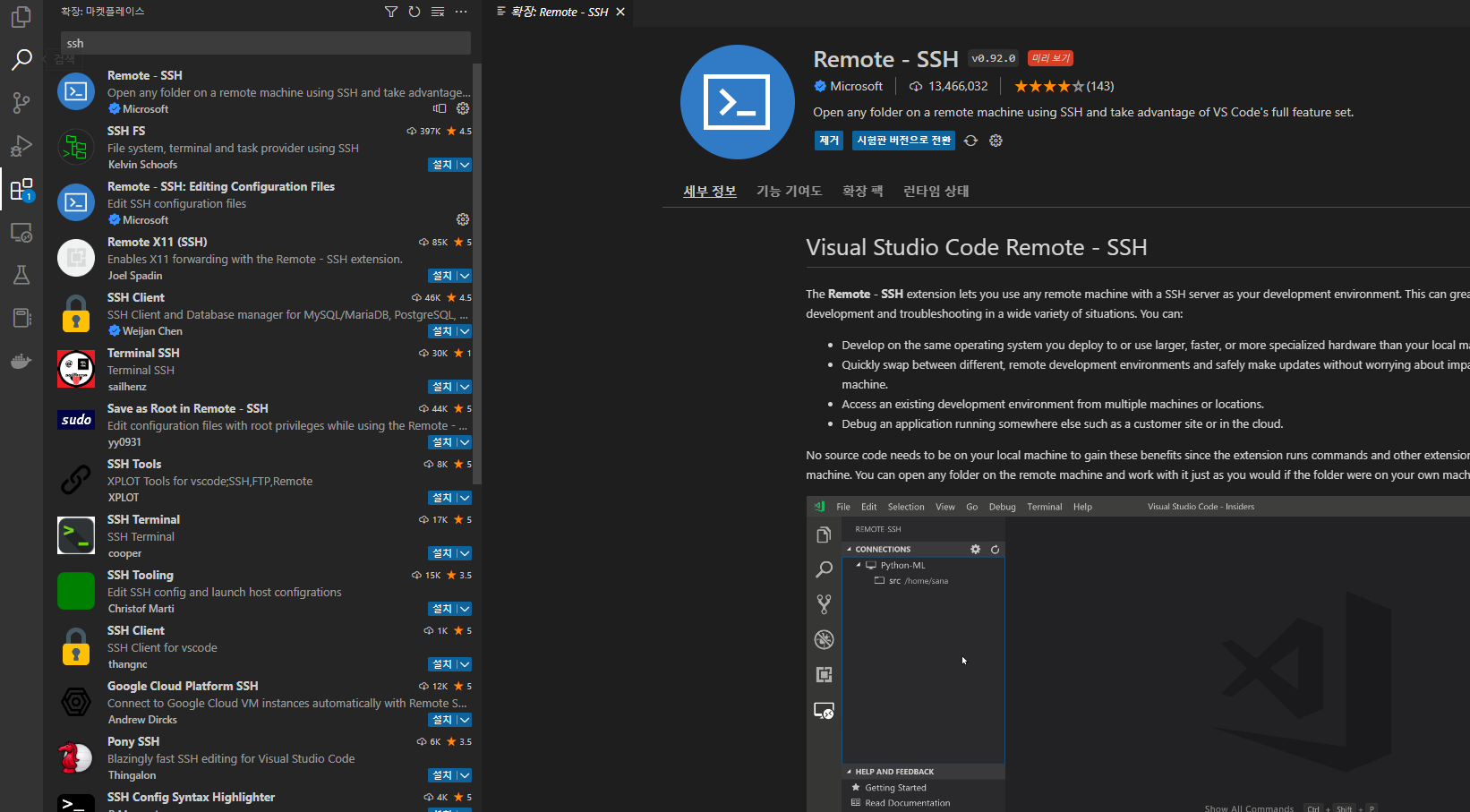Image resolution: width=1470 pixels, height=812 pixels.
Task: Refresh the extensions marketplace list
Action: (415, 12)
